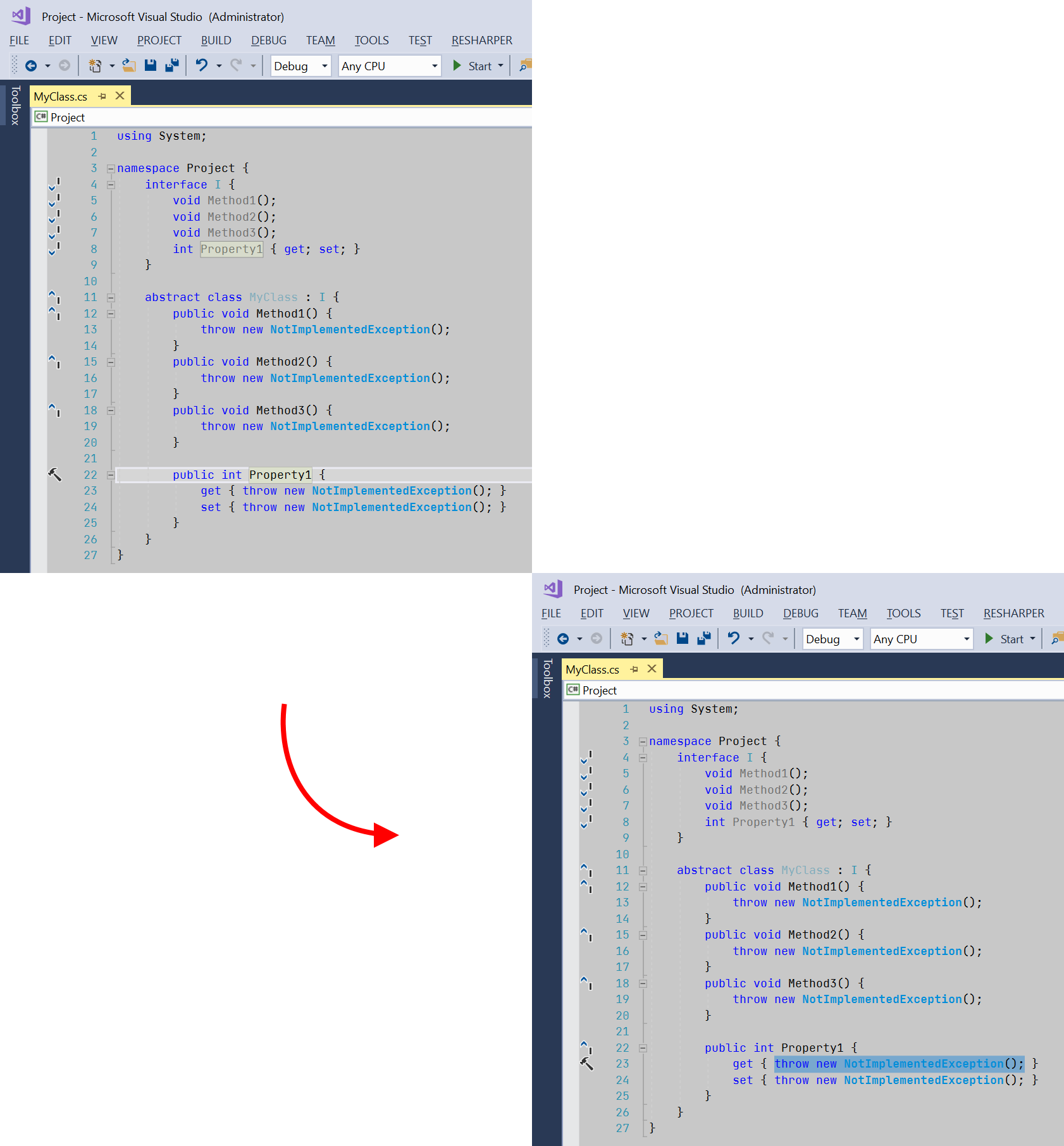This screenshot has height=1146, width=1064.
Task: Open FILE menu in top window
Action: tap(19, 40)
